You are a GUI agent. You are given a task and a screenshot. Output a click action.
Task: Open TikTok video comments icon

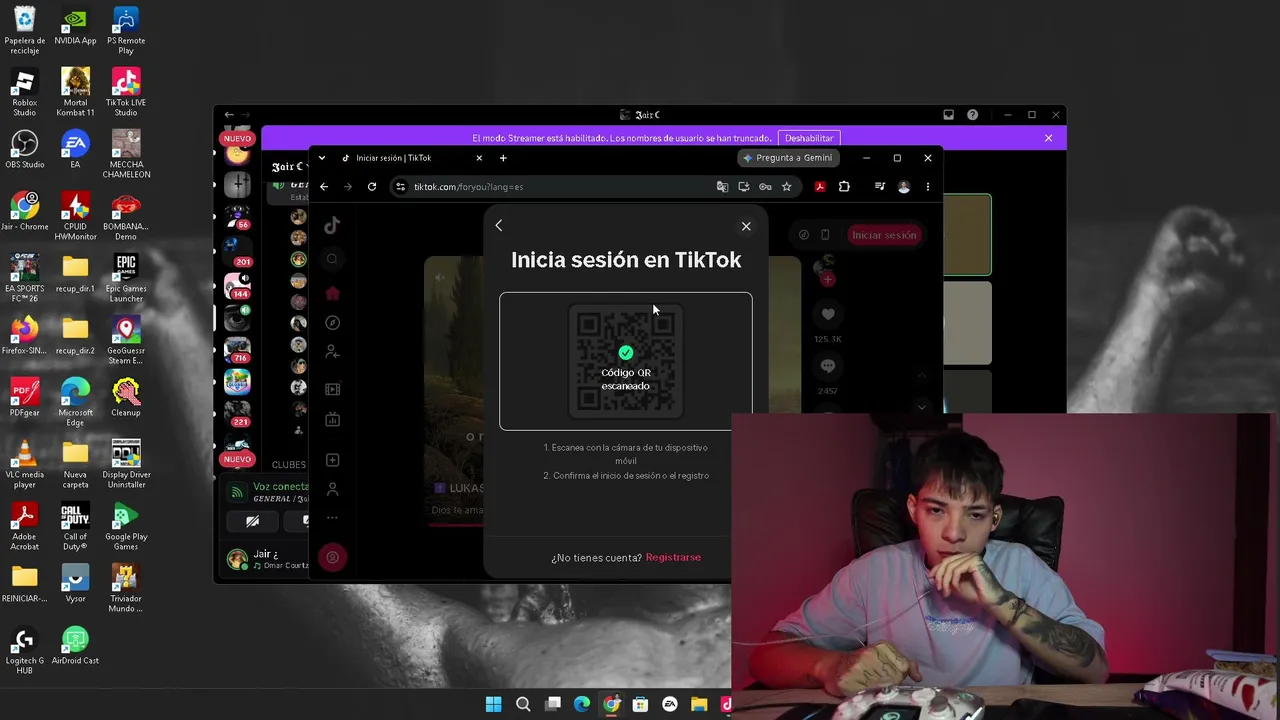[x=828, y=367]
